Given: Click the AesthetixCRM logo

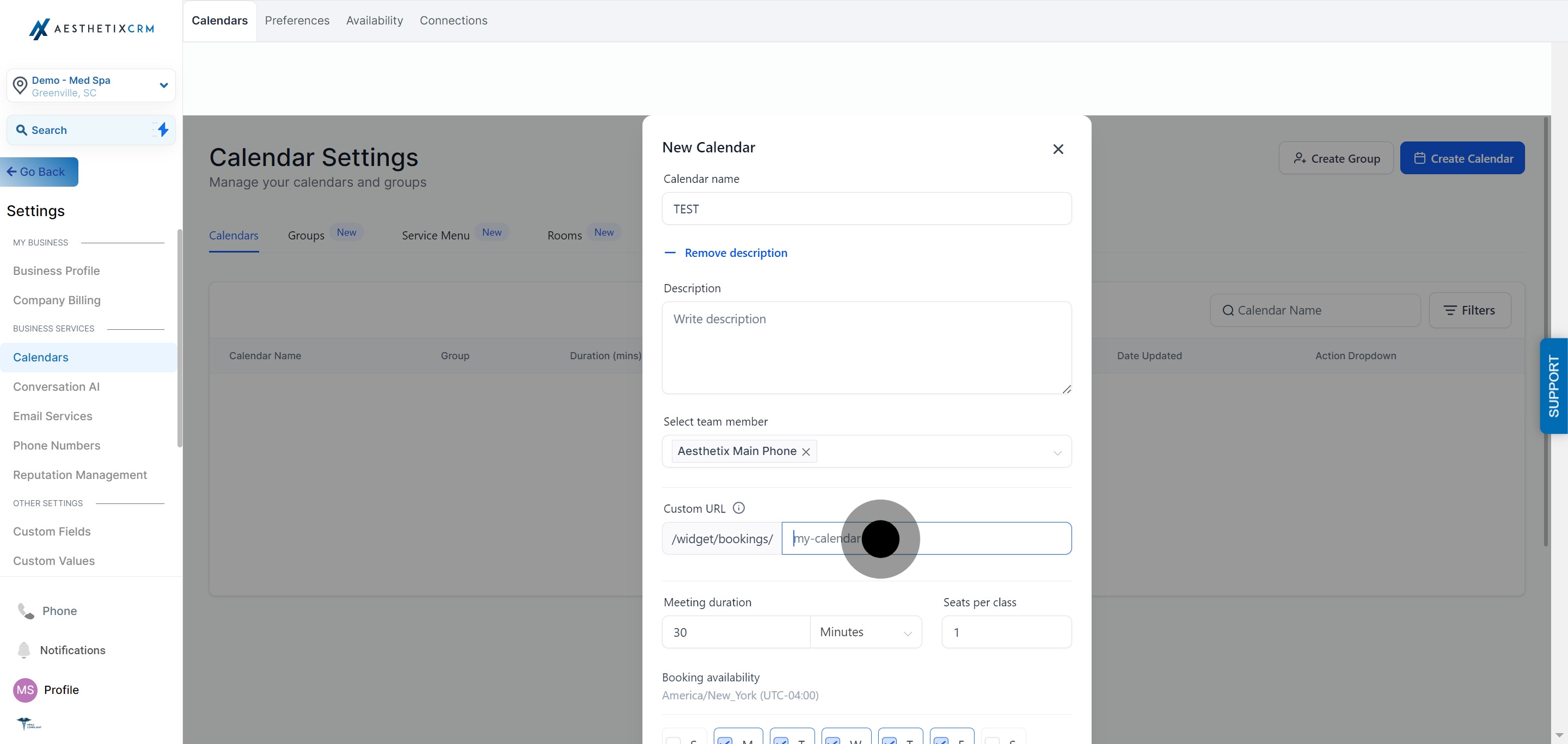Looking at the screenshot, I should (x=91, y=29).
